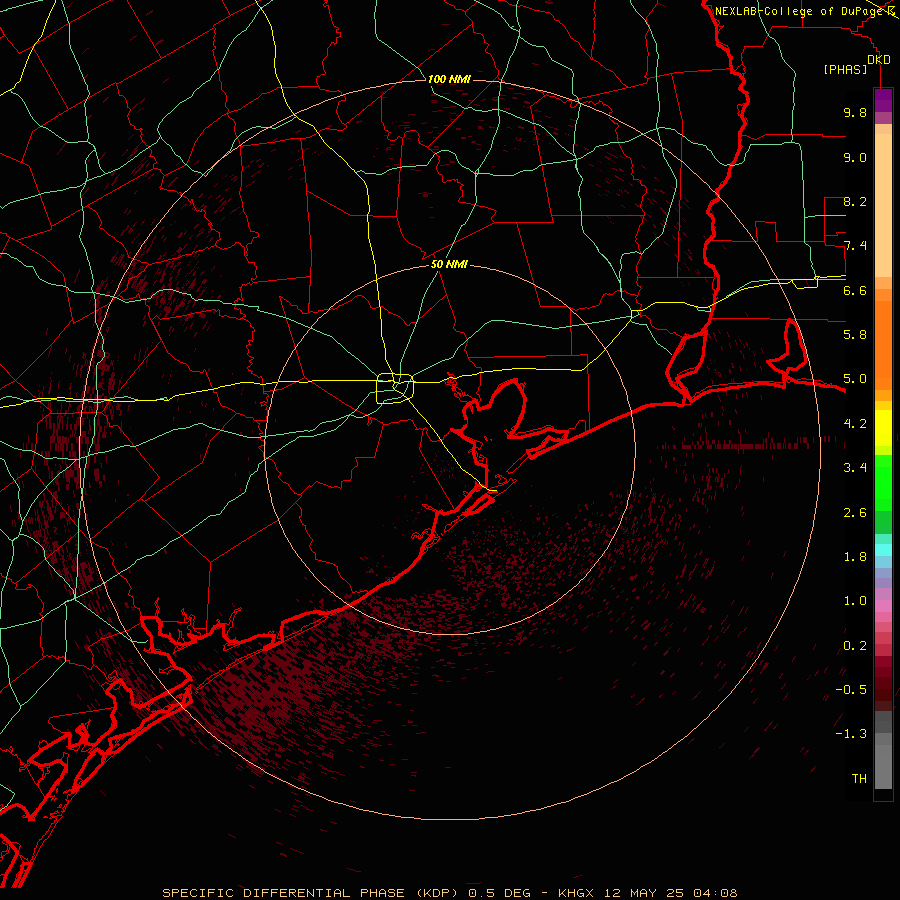Click the SPECIFIC DIFFERENTIAL PHASE (KDP) caption text
This screenshot has height=900, width=900.
tap(311, 893)
